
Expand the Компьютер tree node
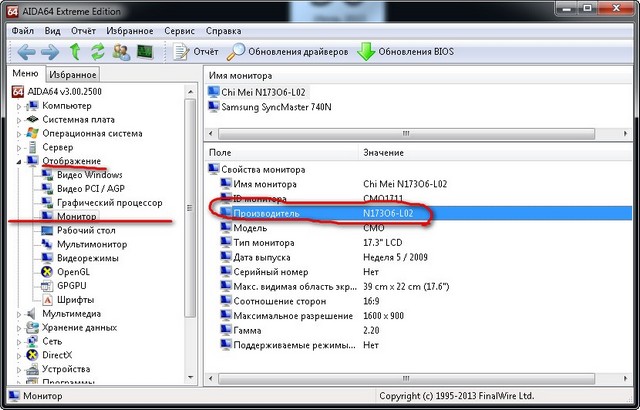pos(18,105)
